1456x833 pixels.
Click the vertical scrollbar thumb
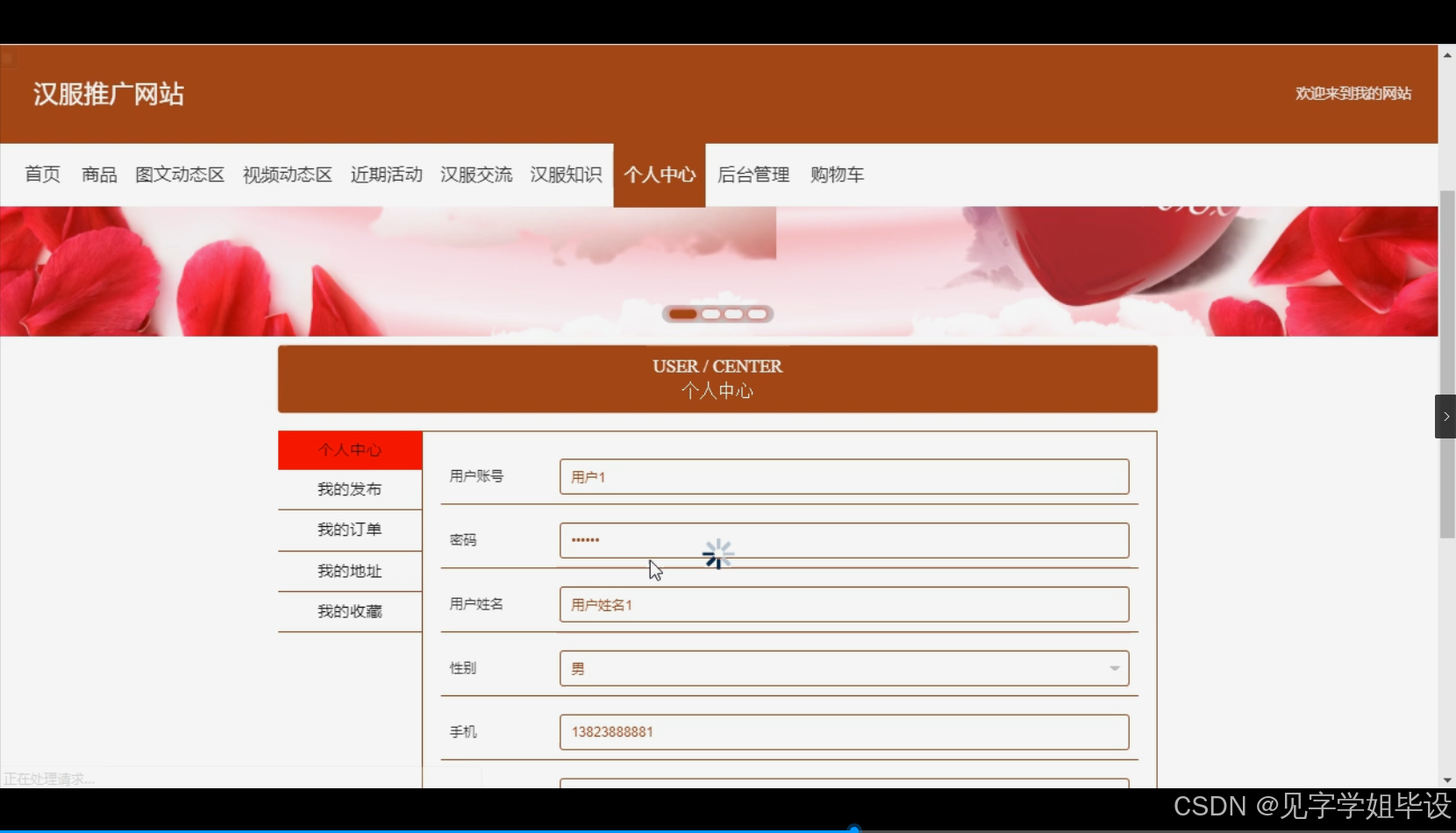pyautogui.click(x=1447, y=364)
